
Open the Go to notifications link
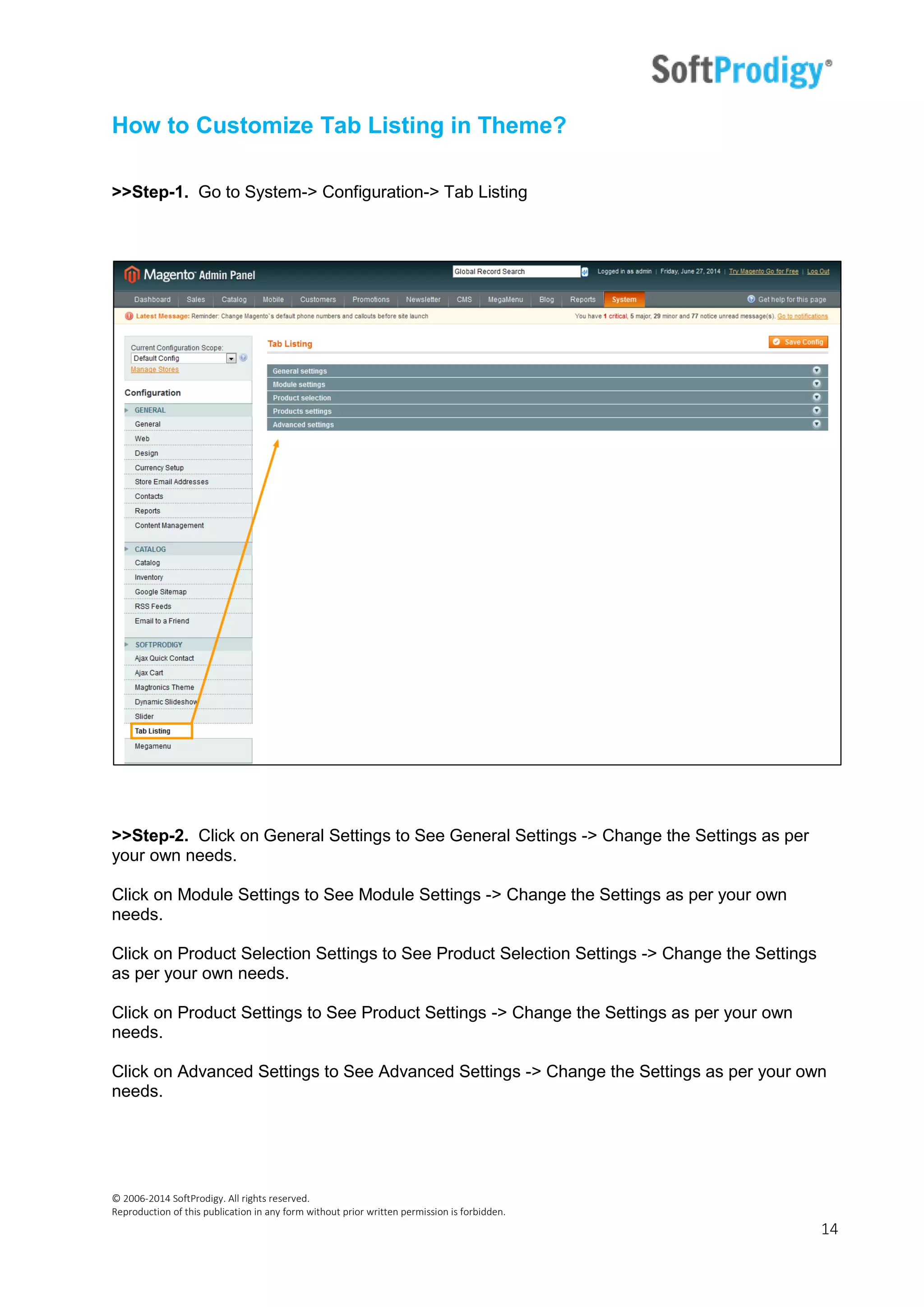point(802,316)
